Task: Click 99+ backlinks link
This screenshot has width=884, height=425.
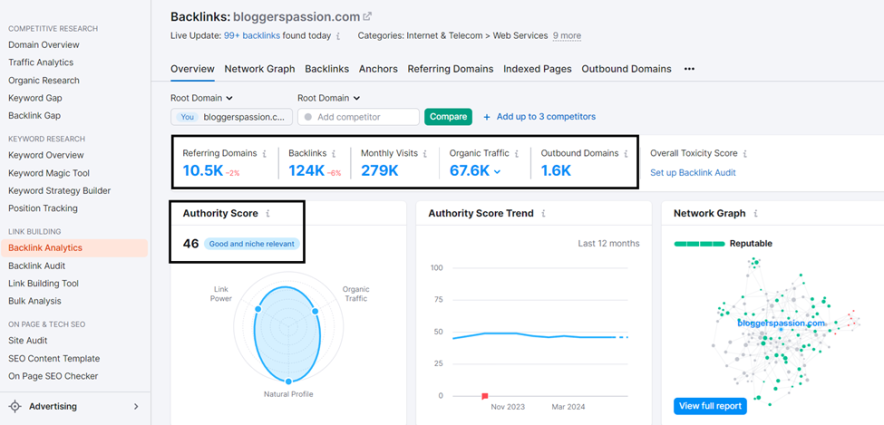Action: [252, 36]
